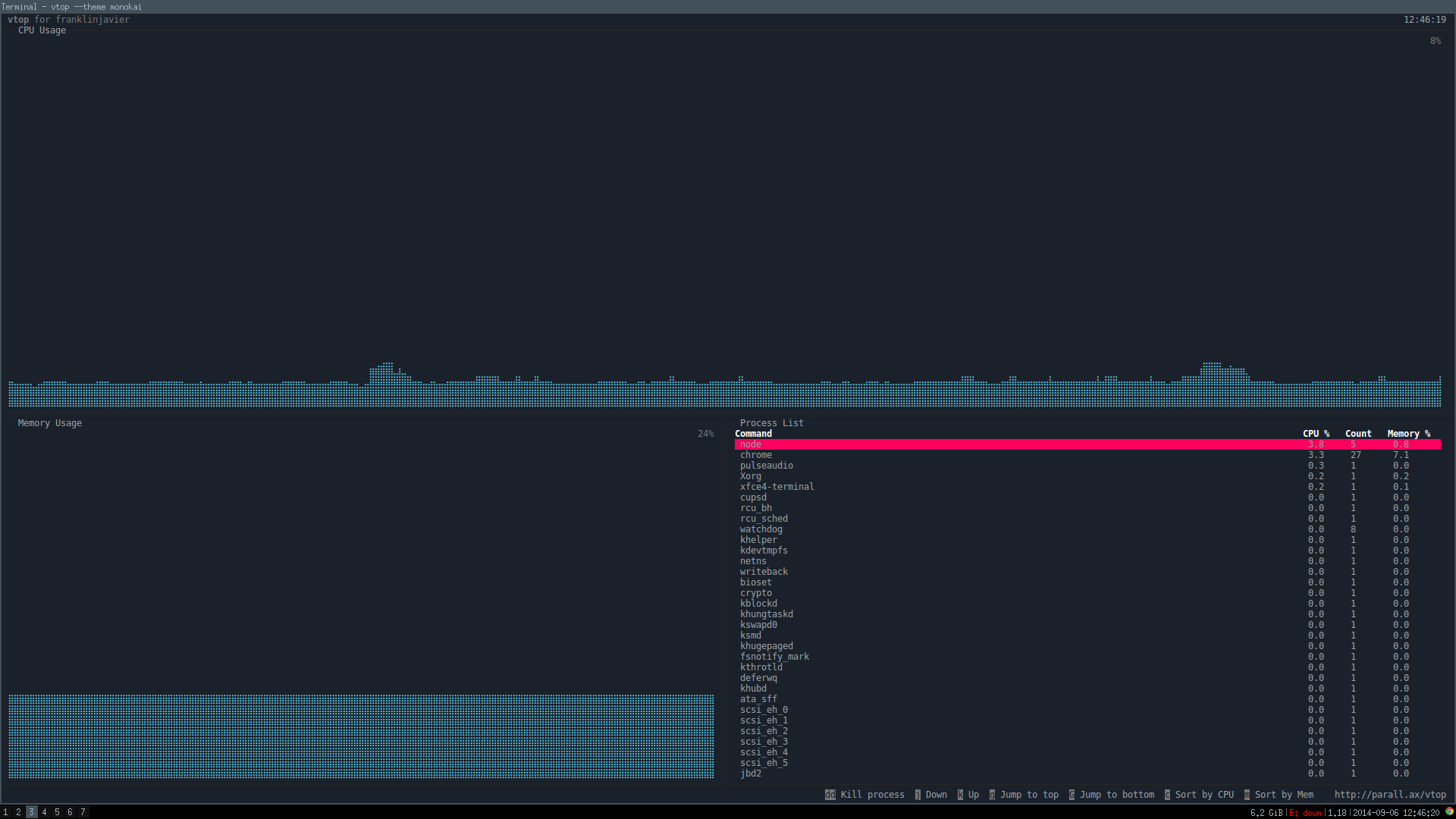This screenshot has height=819, width=1456.
Task: Switch to workspace 7
Action: click(x=83, y=812)
